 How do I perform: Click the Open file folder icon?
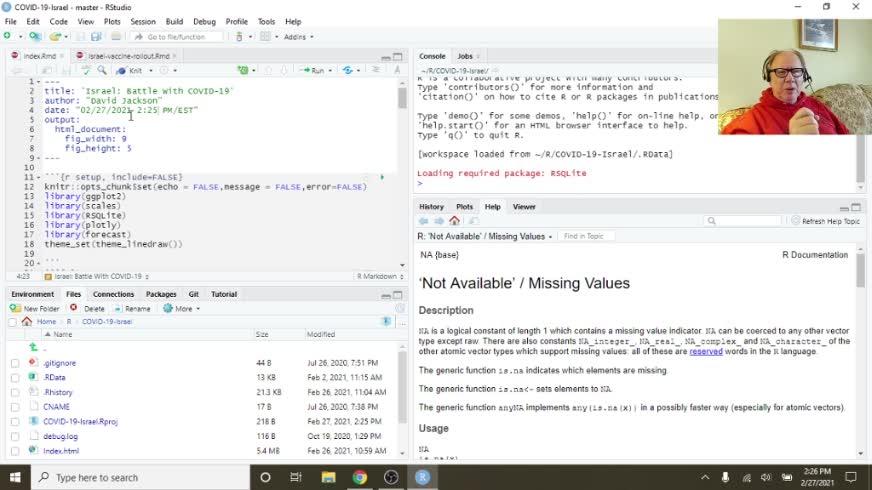pyautogui.click(x=54, y=37)
